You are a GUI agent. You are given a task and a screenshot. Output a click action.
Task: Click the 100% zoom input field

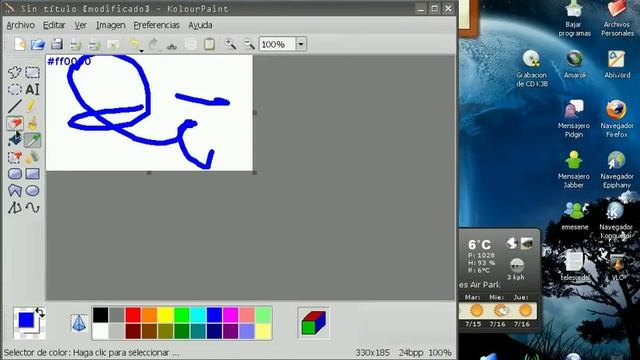coord(277,44)
